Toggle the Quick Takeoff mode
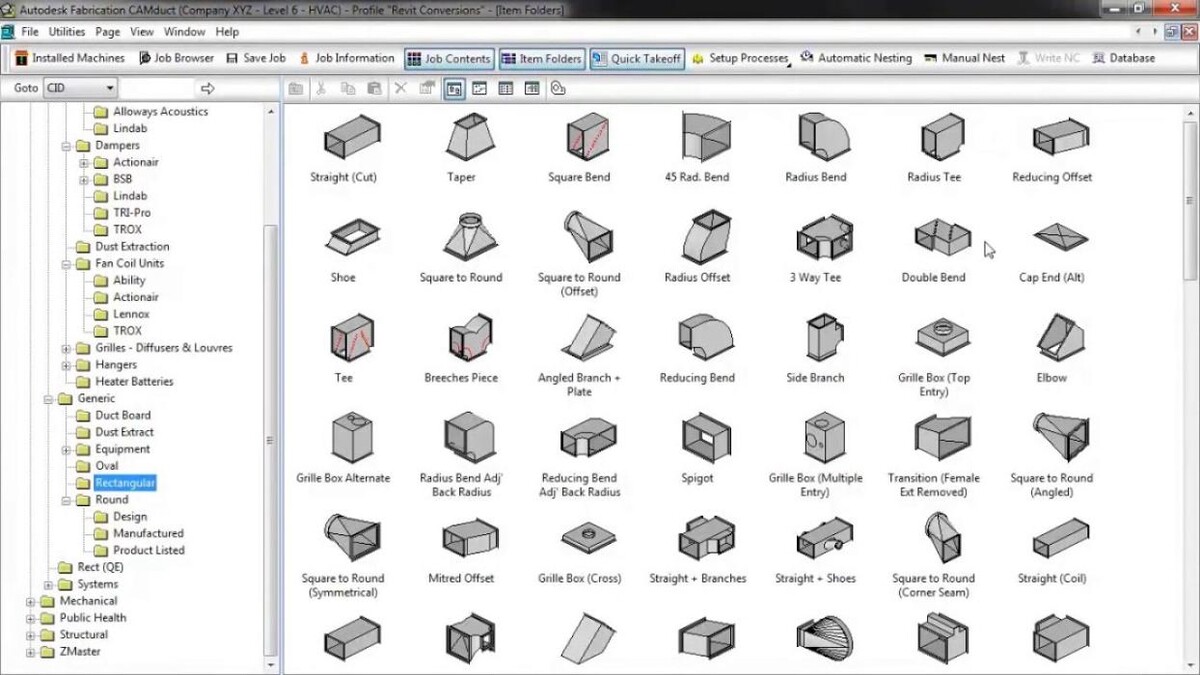Screen dimensions: 1200x675 coord(636,59)
